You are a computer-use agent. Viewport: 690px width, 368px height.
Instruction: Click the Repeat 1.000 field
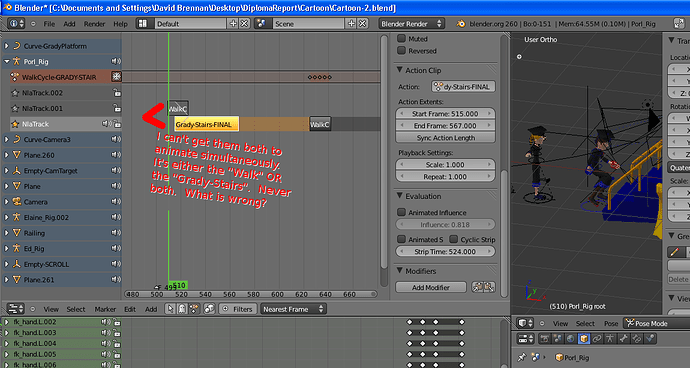coord(445,177)
